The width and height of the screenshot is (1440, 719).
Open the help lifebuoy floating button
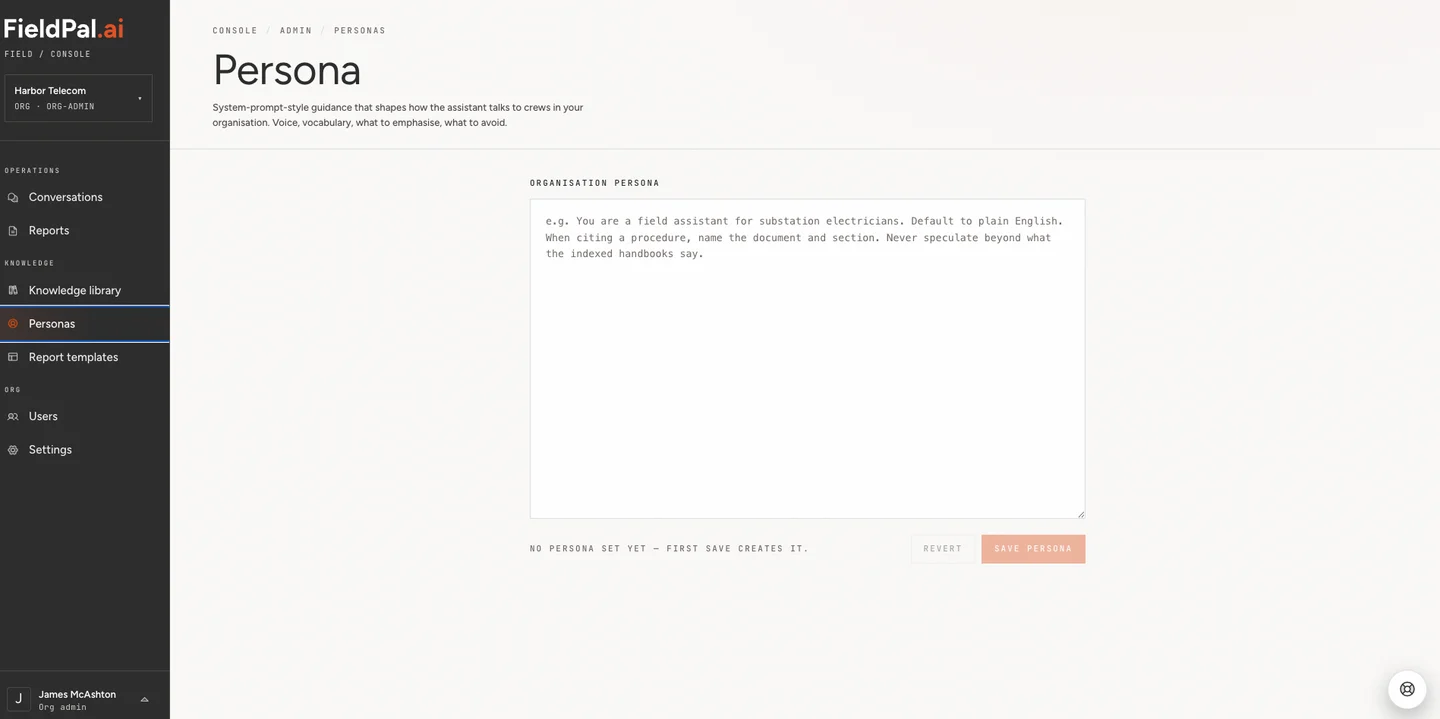click(1407, 689)
